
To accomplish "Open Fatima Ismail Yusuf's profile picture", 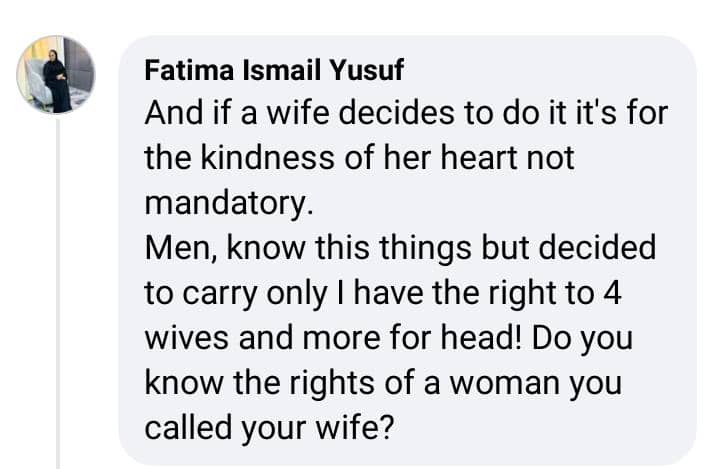I will tap(56, 74).
